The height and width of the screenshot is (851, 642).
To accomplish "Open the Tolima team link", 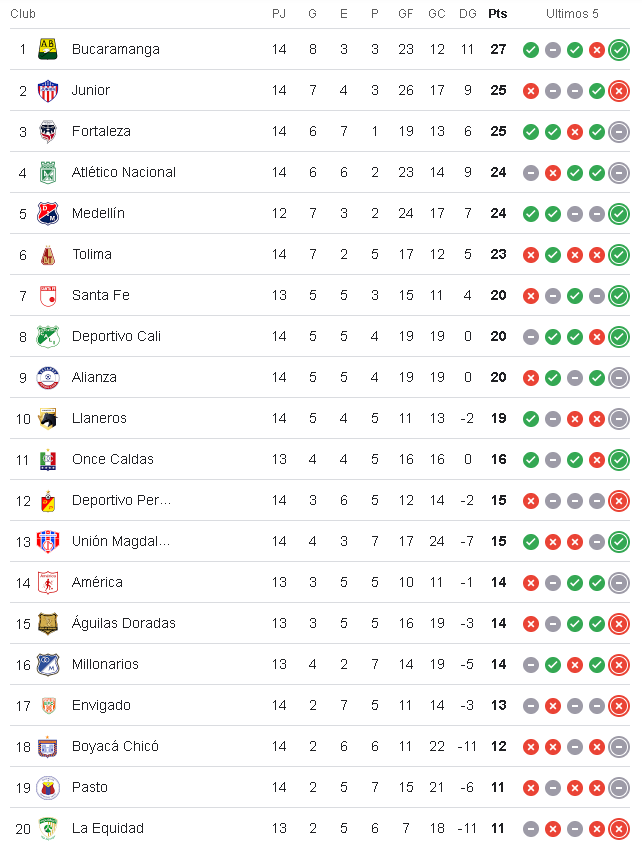I will click(x=92, y=254).
